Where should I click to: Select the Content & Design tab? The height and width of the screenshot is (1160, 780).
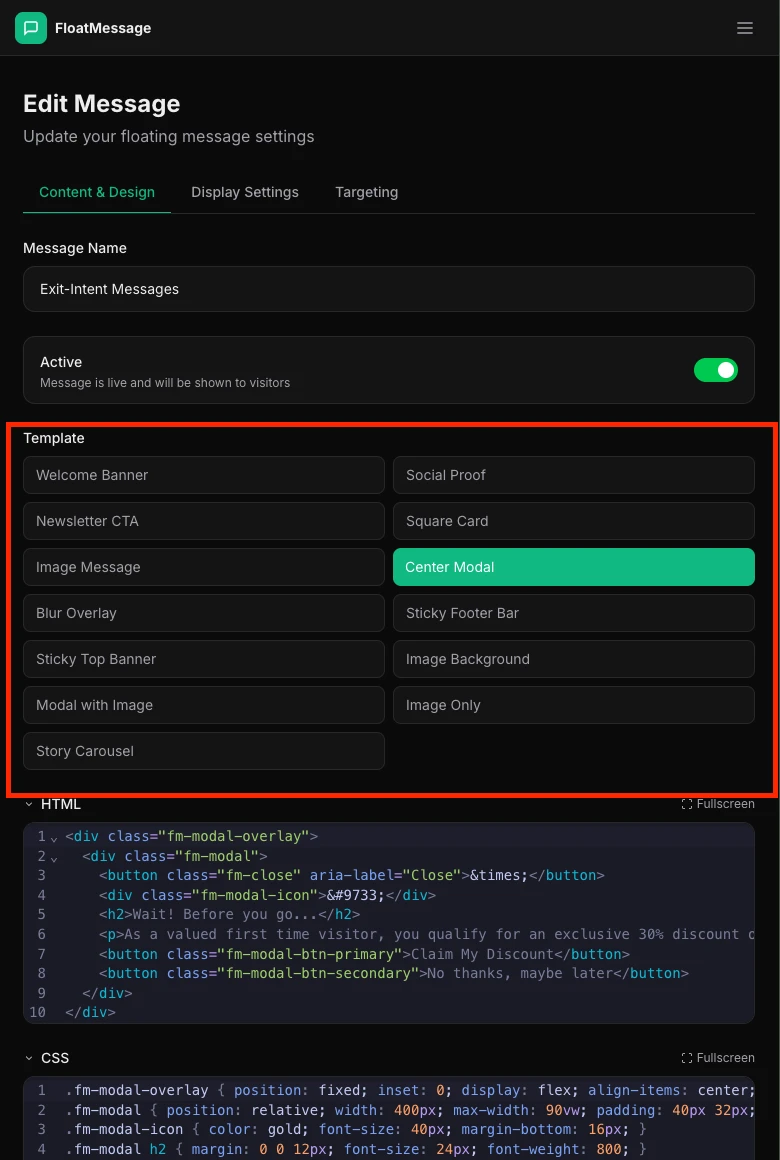97,192
